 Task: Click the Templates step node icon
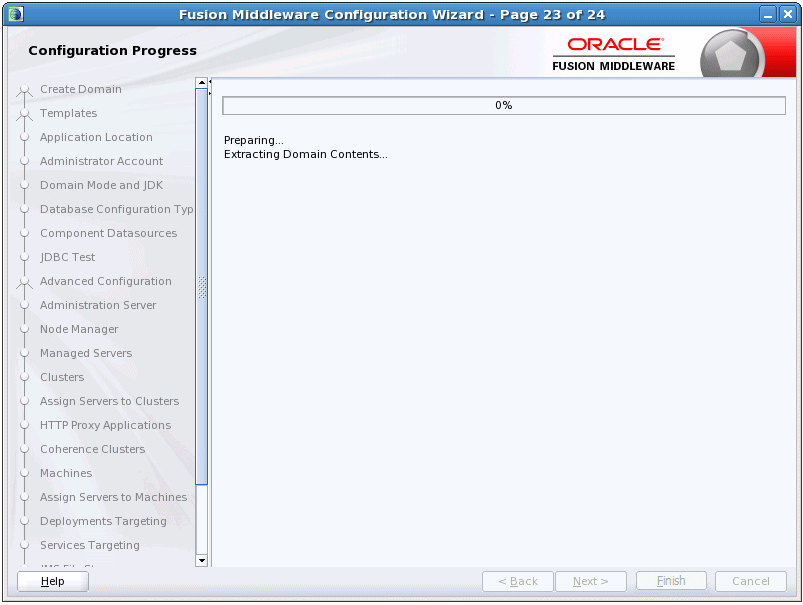click(x=24, y=115)
